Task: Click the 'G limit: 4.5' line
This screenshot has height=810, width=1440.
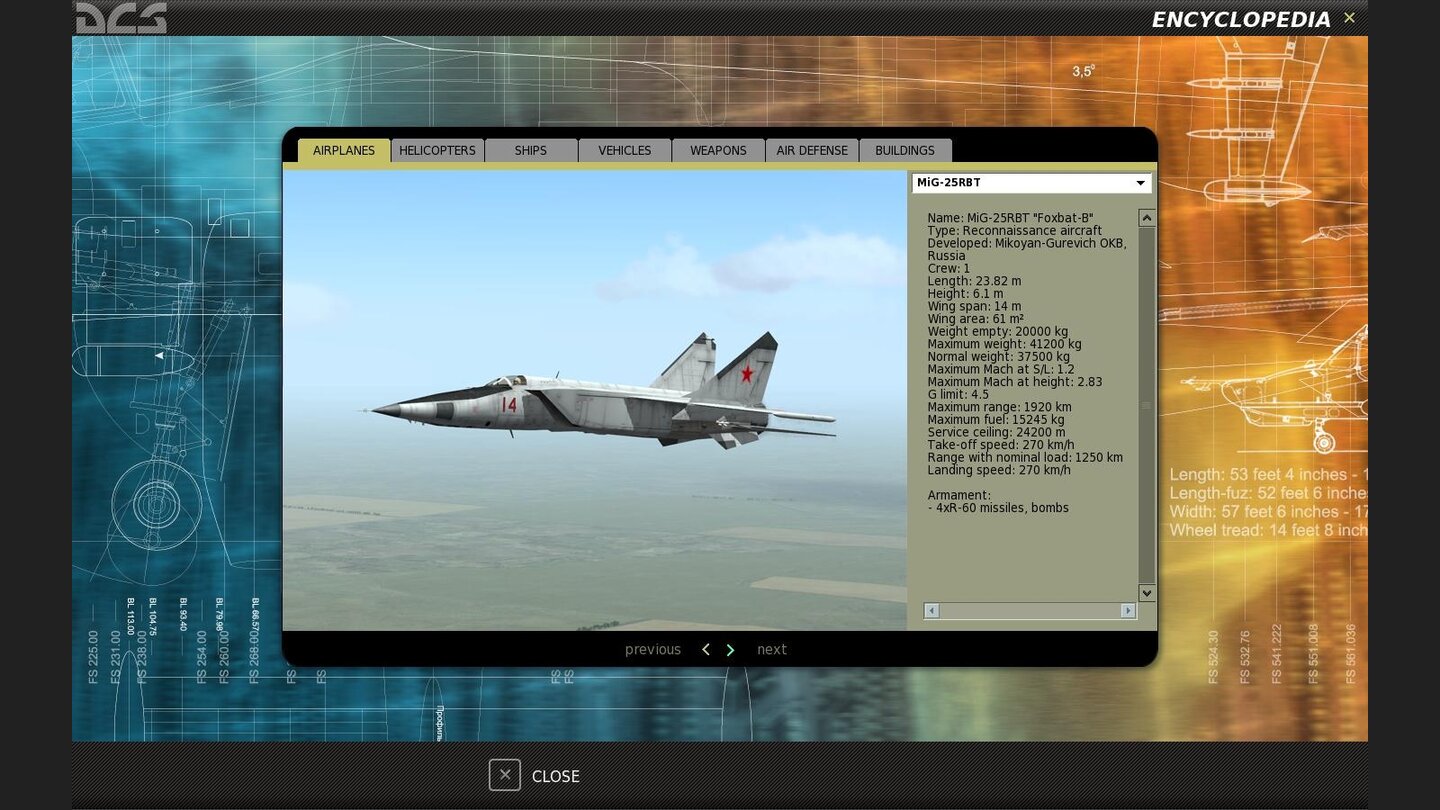Action: tap(959, 395)
